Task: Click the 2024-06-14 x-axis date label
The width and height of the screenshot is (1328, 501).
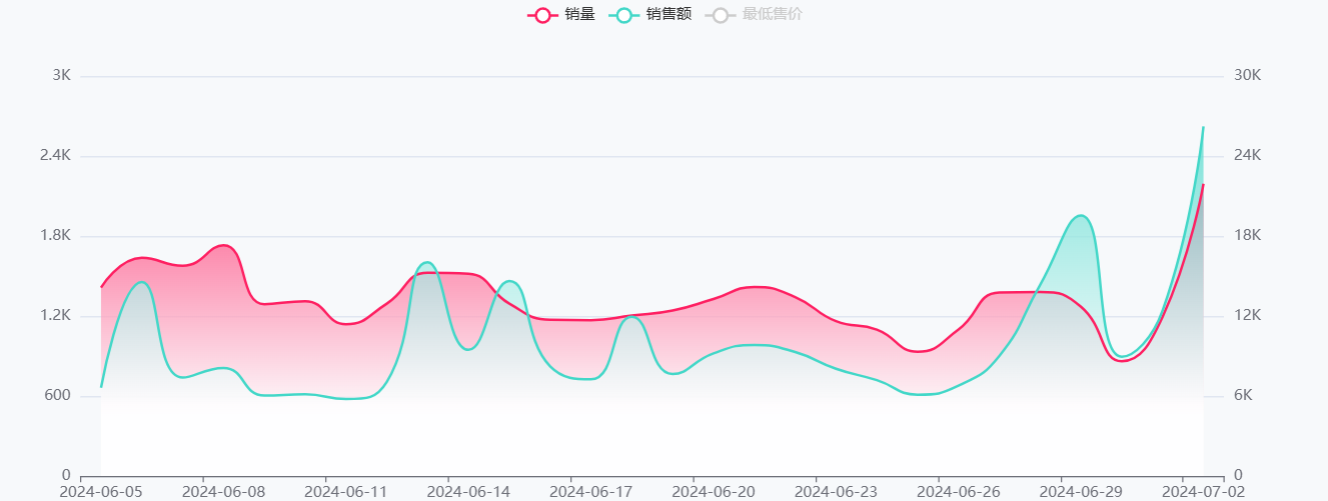Action: [x=469, y=491]
